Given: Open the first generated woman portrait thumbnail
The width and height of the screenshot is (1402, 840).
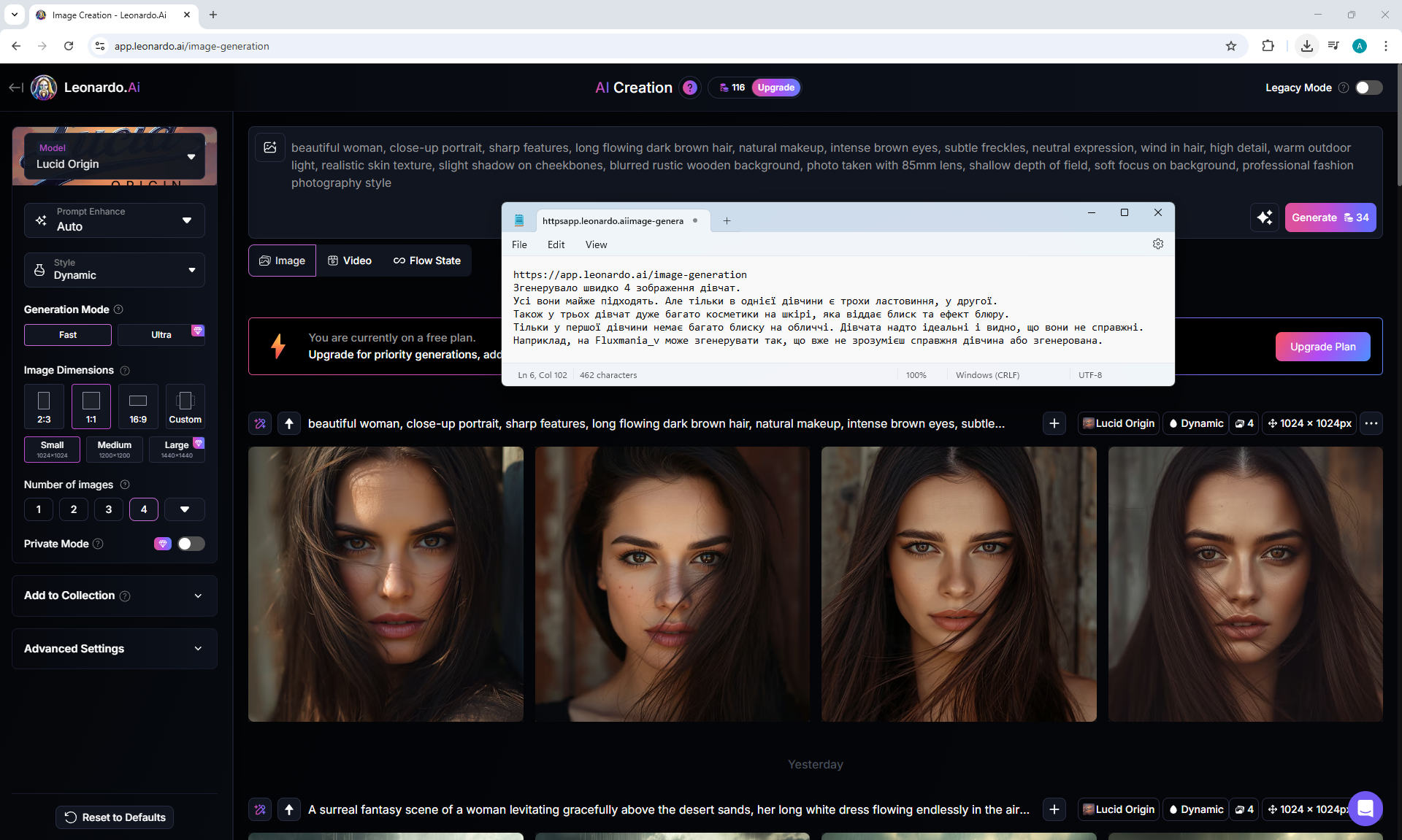Looking at the screenshot, I should pos(386,584).
